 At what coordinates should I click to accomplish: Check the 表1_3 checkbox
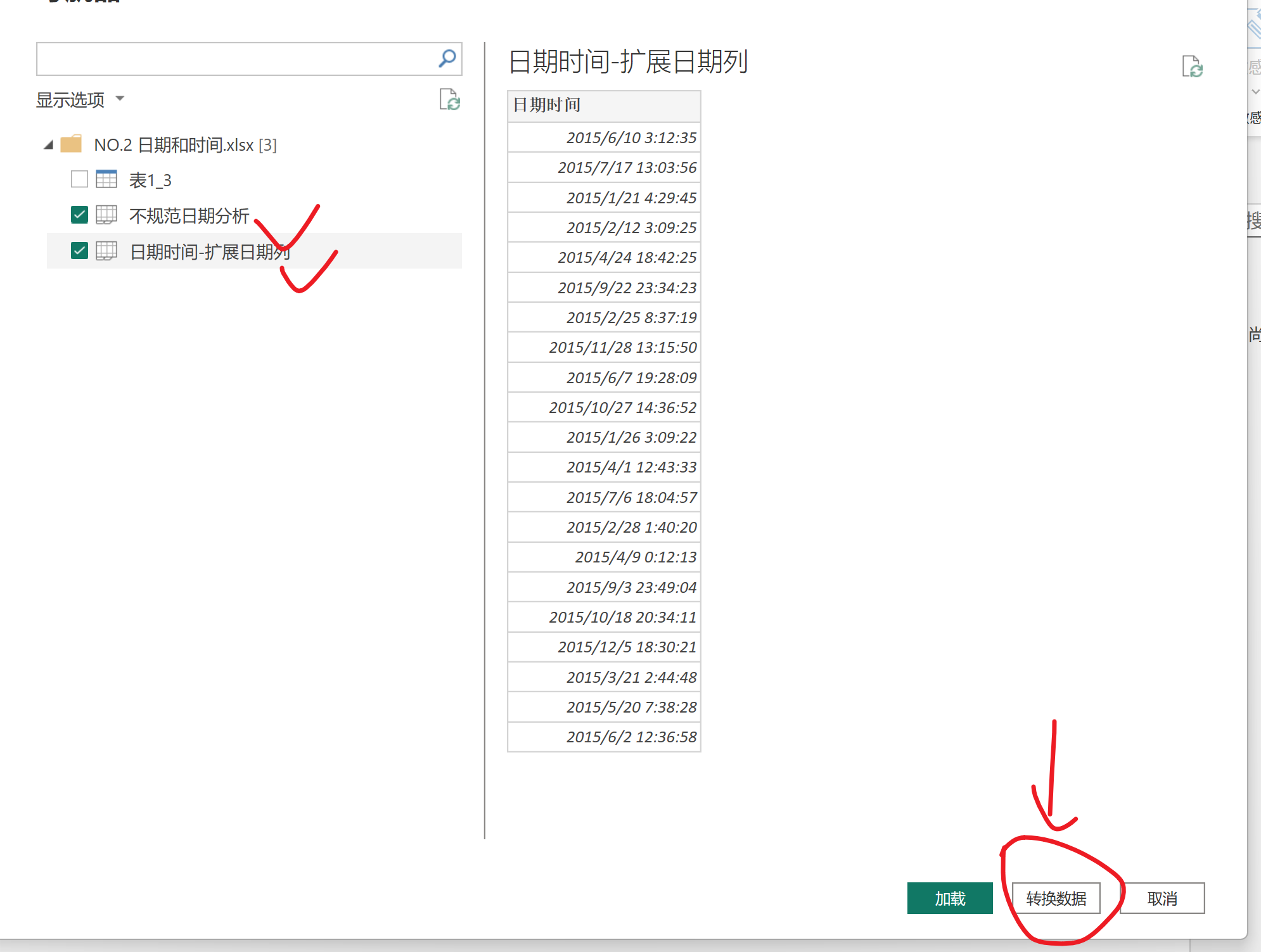[x=79, y=180]
